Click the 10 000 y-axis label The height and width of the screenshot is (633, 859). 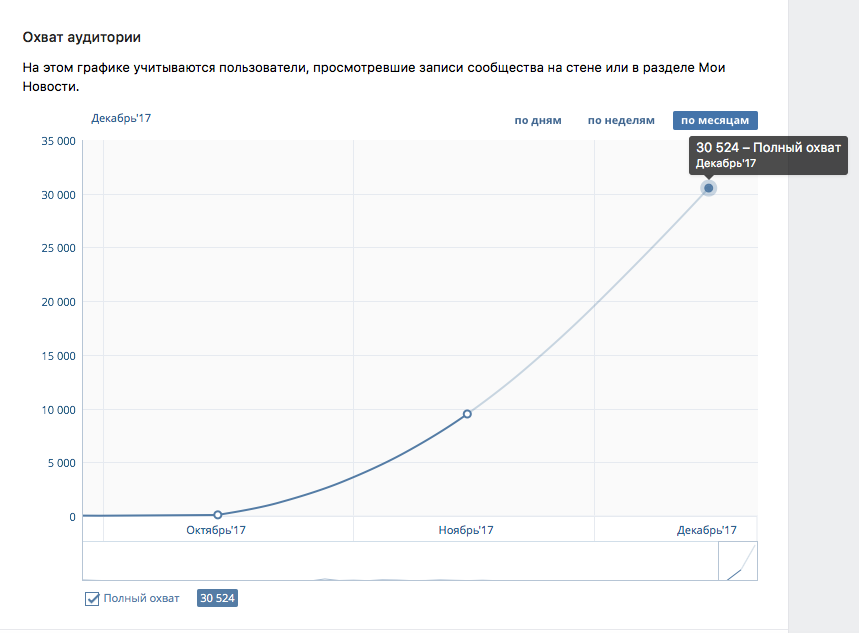pyautogui.click(x=59, y=409)
